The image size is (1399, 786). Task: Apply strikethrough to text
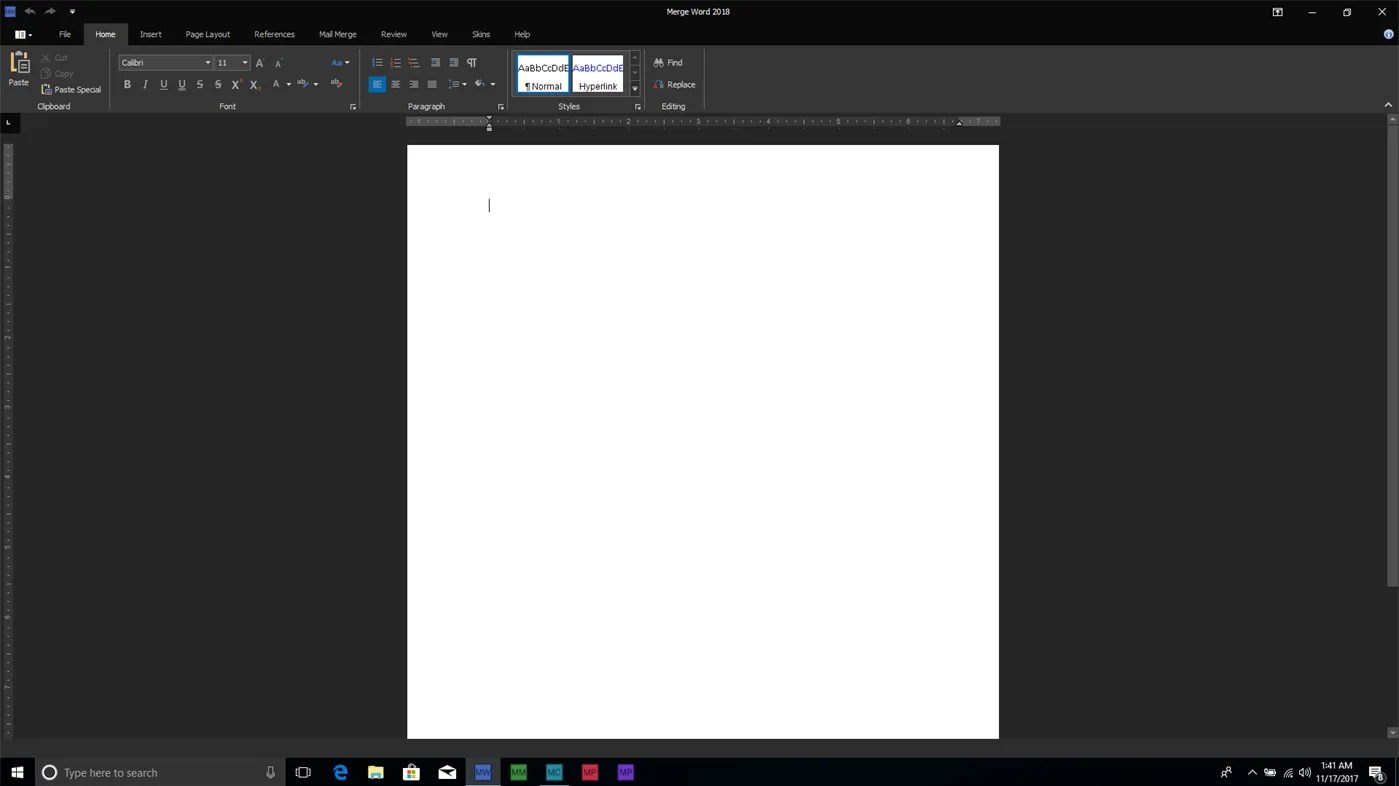point(199,84)
